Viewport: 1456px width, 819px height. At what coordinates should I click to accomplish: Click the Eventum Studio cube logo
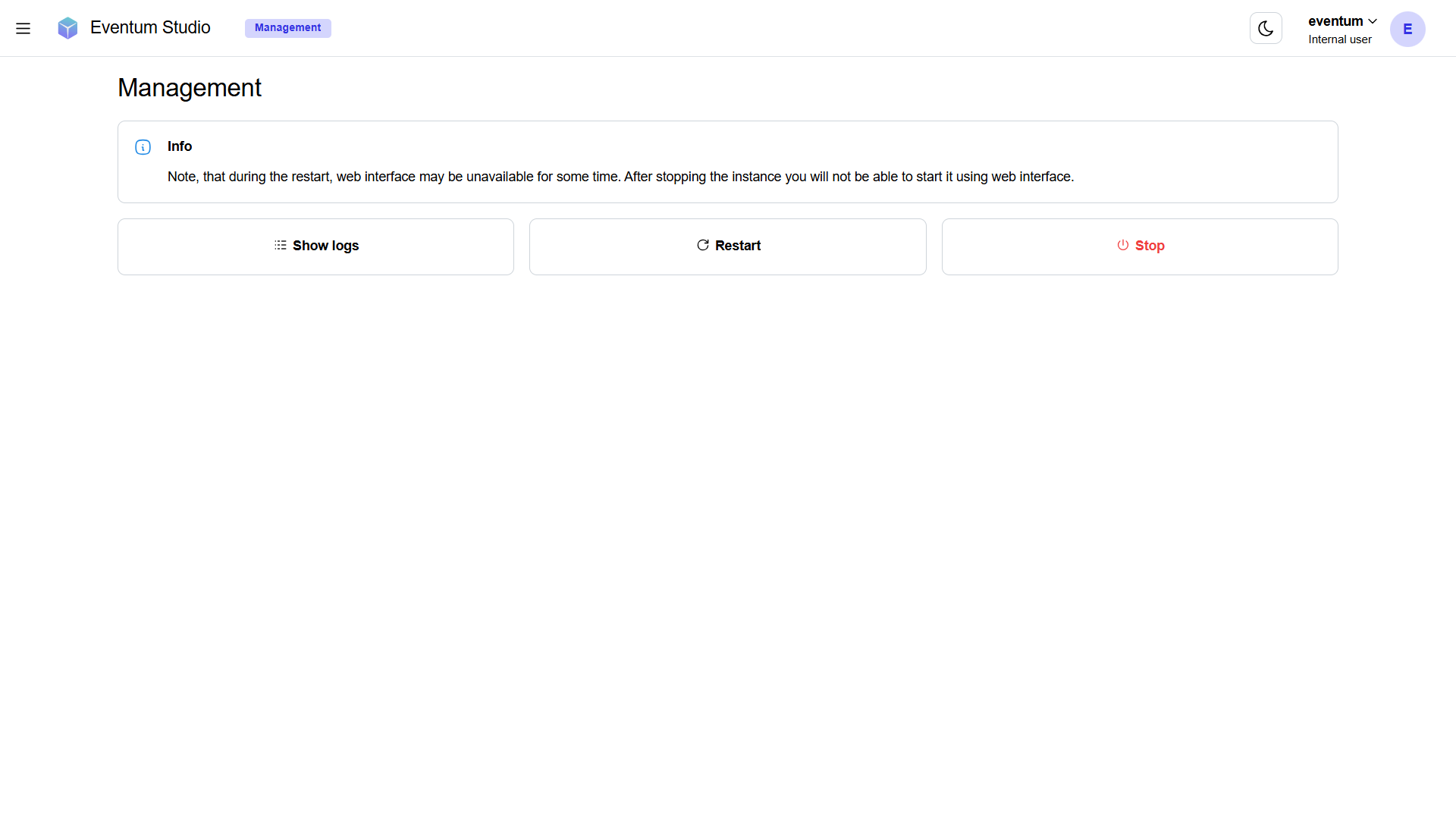tap(67, 28)
